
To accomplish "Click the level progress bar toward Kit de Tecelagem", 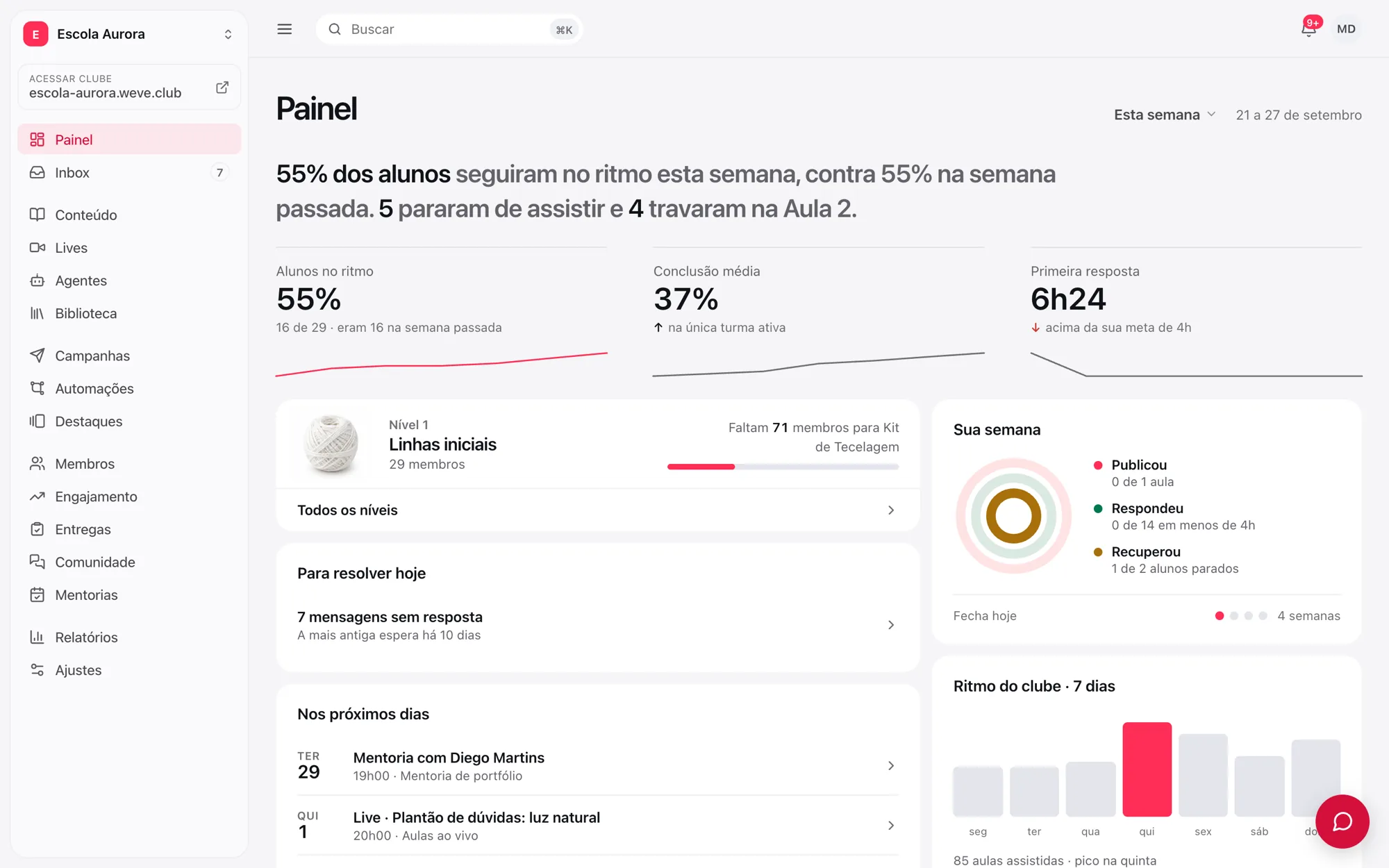I will [783, 467].
